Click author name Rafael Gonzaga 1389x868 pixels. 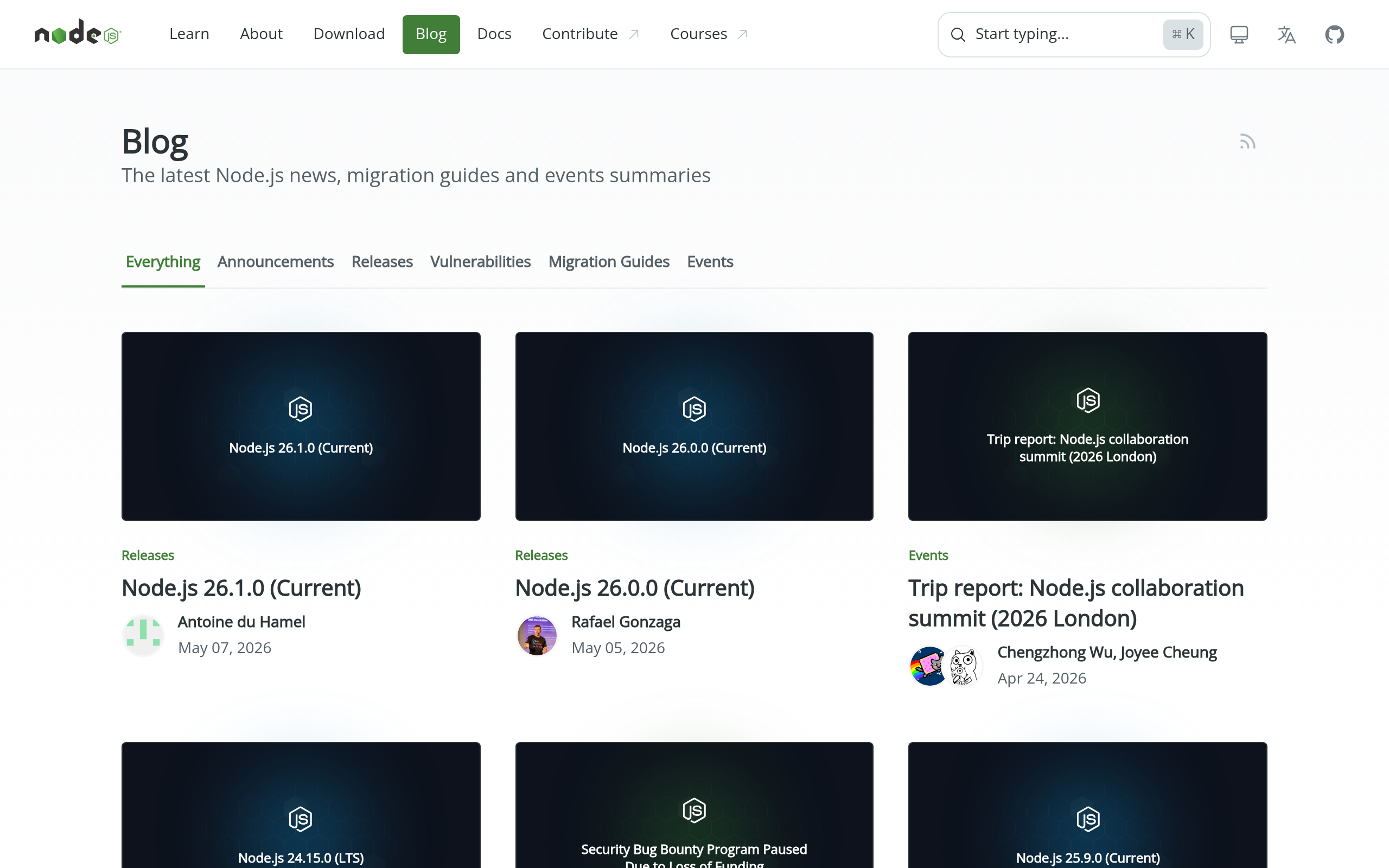tap(626, 622)
